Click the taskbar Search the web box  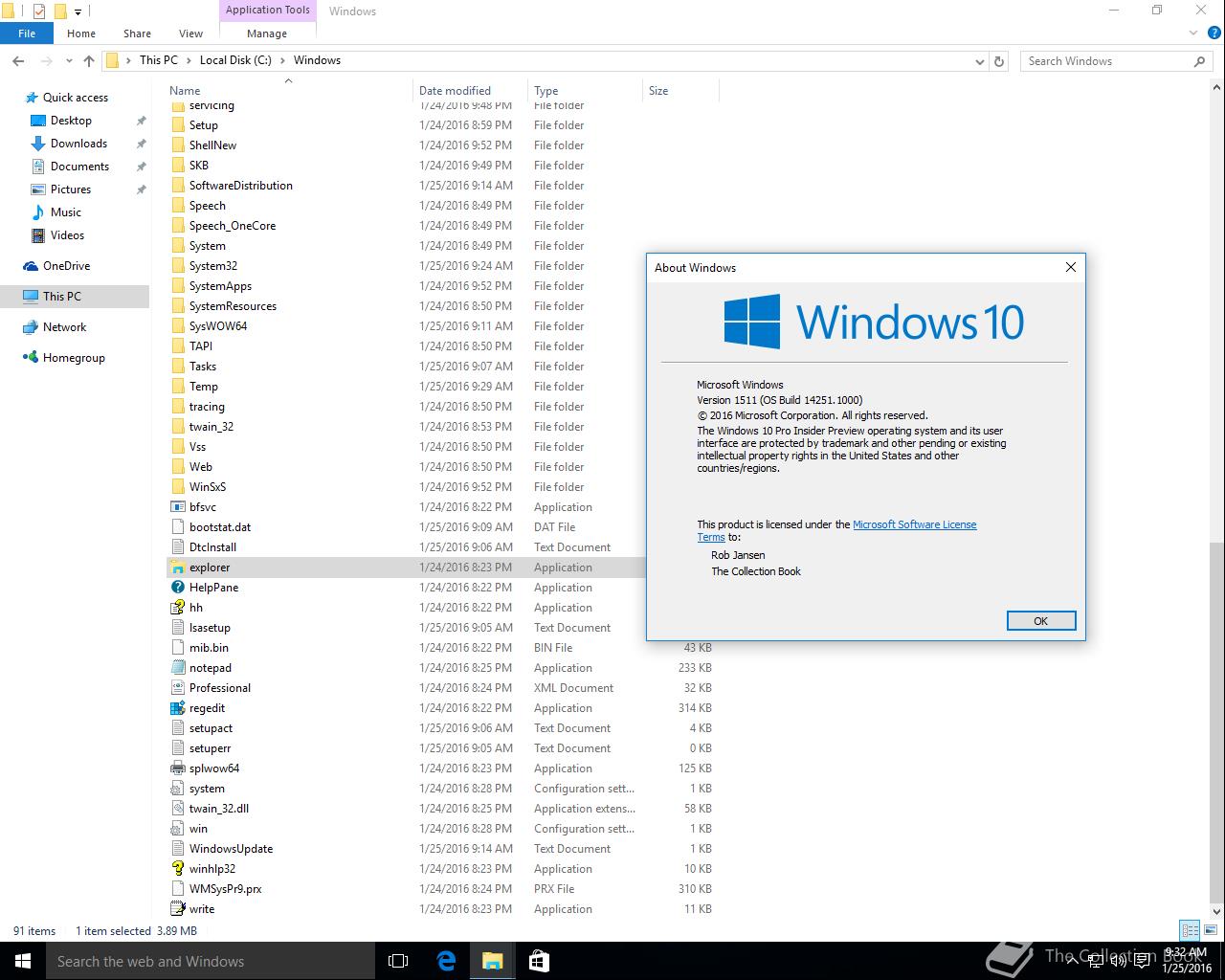click(211, 961)
